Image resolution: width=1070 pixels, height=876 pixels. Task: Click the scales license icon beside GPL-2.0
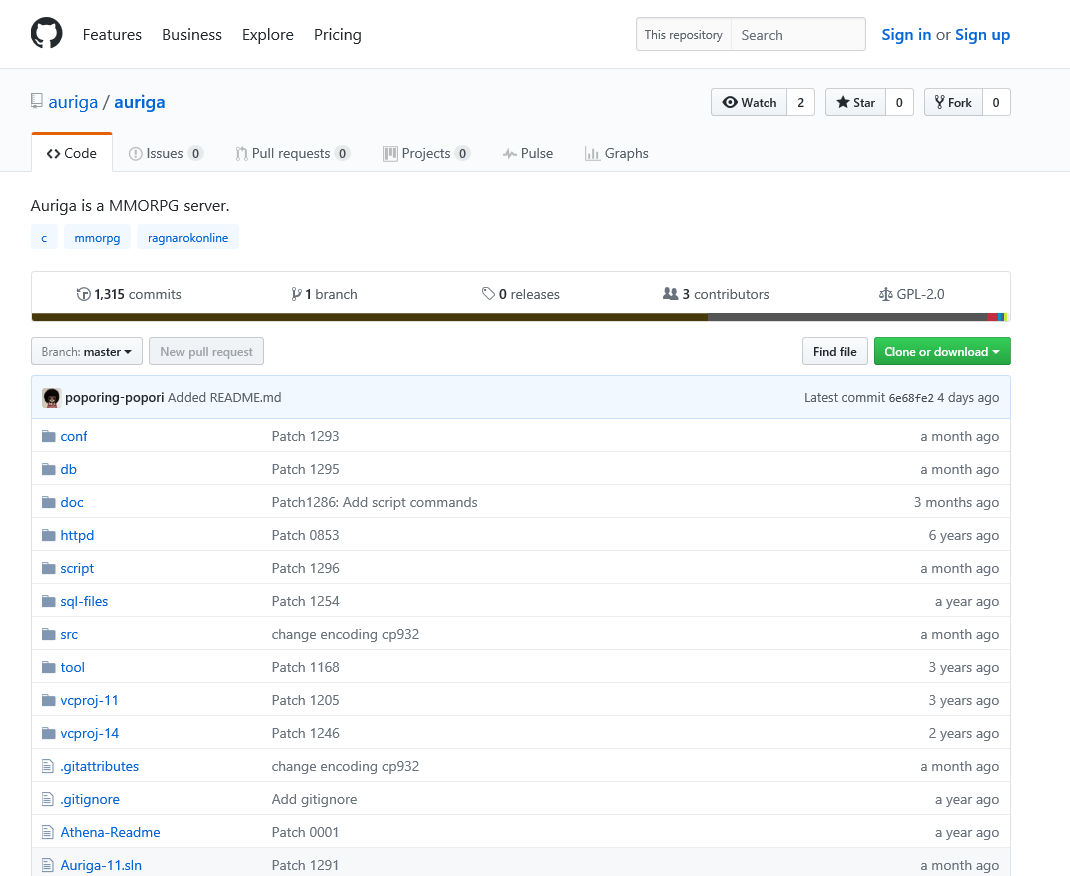tap(886, 294)
